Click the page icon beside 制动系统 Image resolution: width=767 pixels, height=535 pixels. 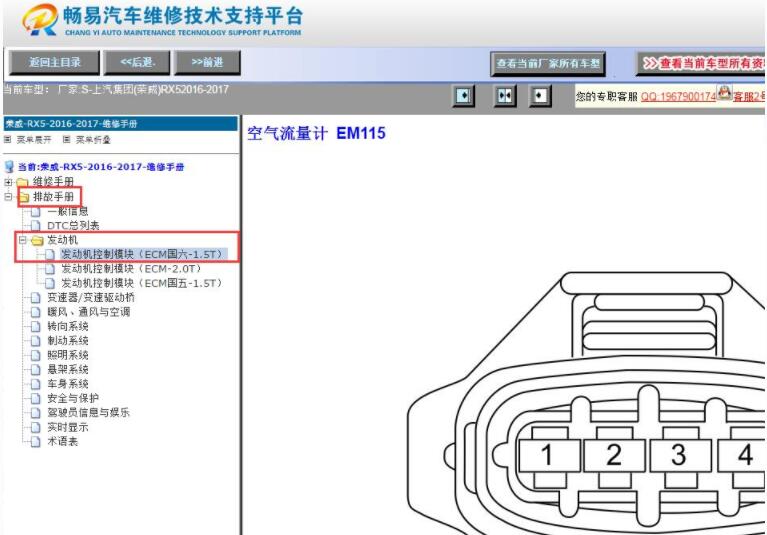tap(35, 341)
